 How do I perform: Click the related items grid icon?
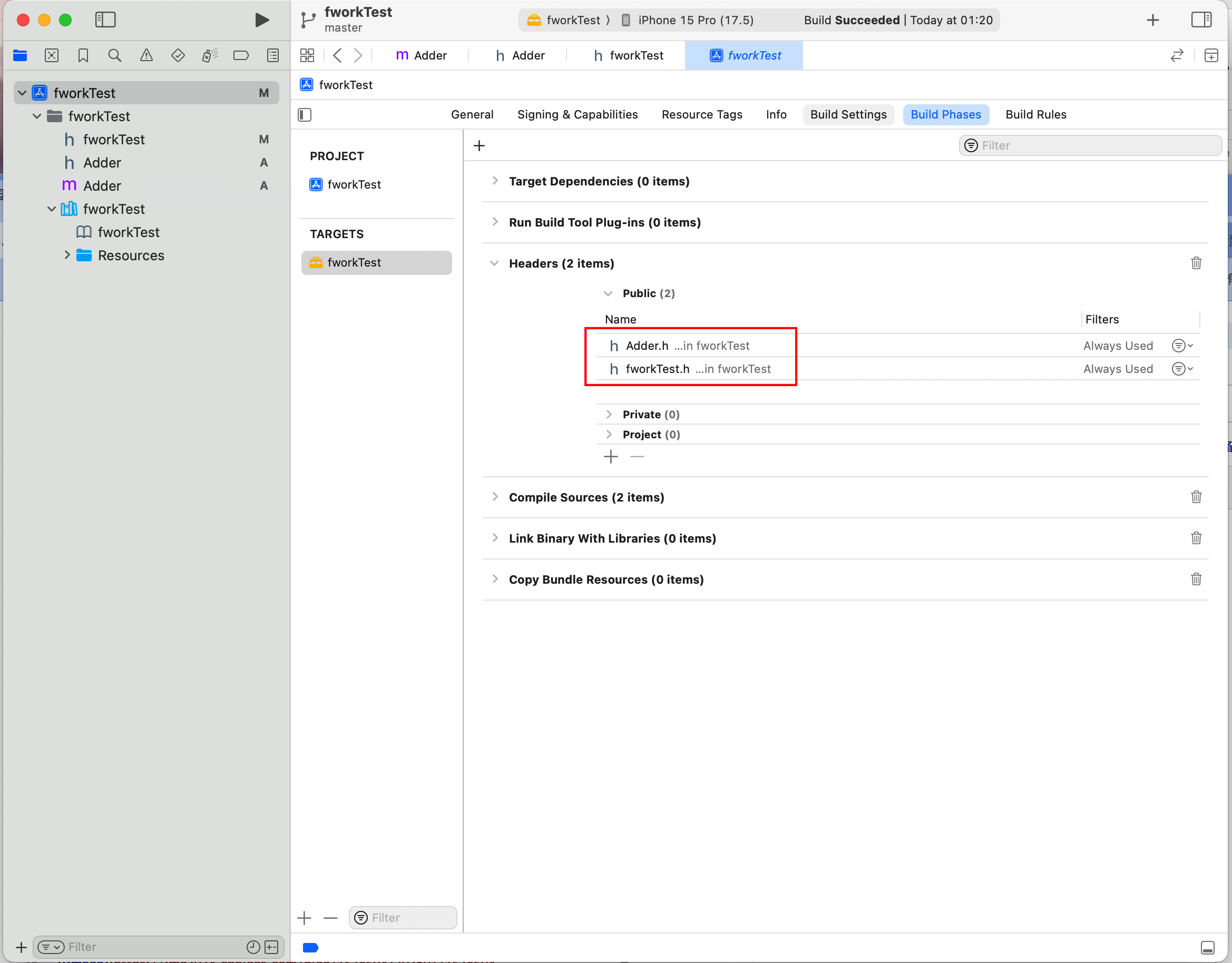pyautogui.click(x=307, y=55)
